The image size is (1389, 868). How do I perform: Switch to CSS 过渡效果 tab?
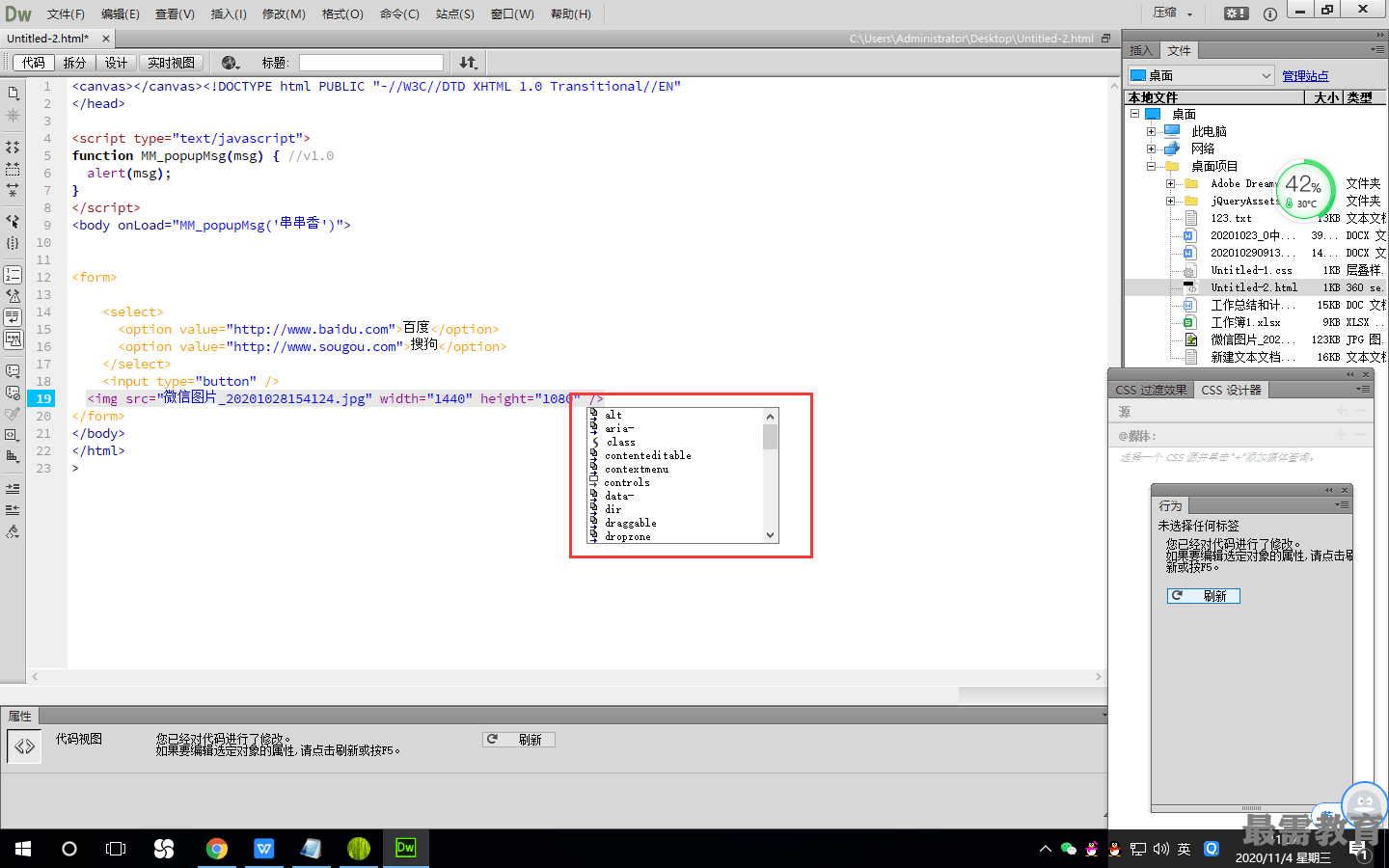1151,390
